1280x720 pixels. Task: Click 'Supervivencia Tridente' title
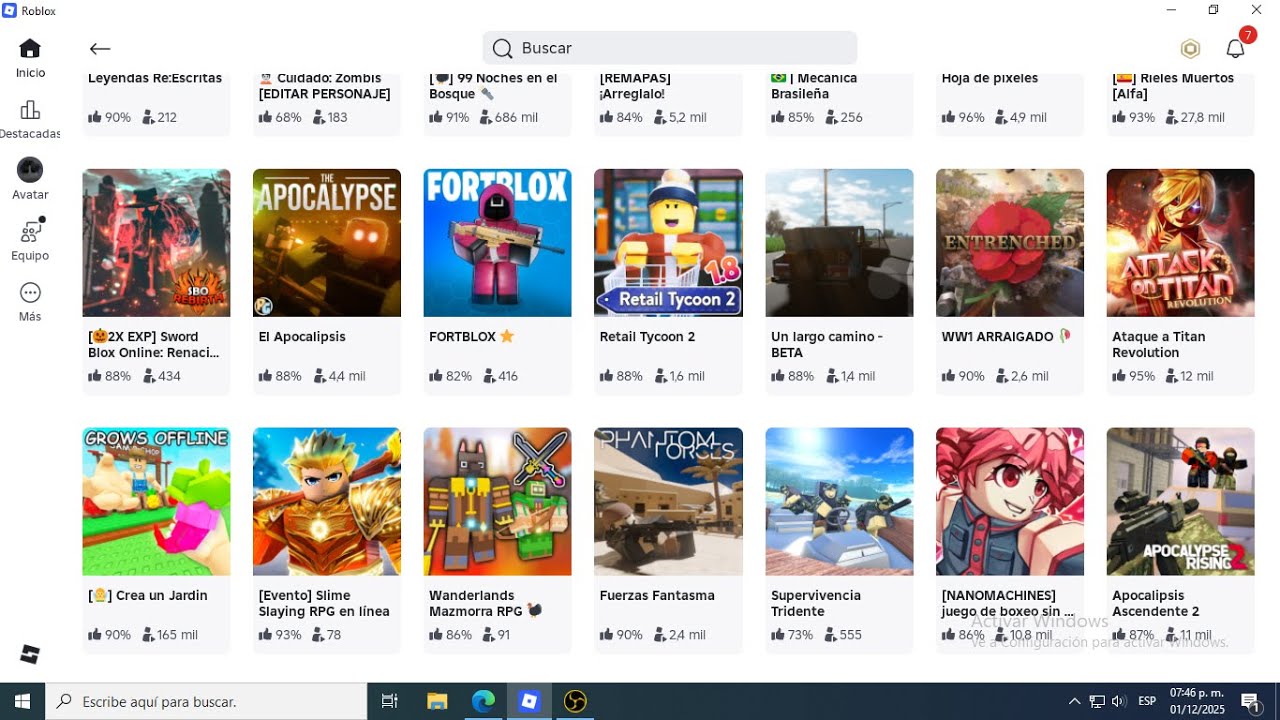click(816, 604)
